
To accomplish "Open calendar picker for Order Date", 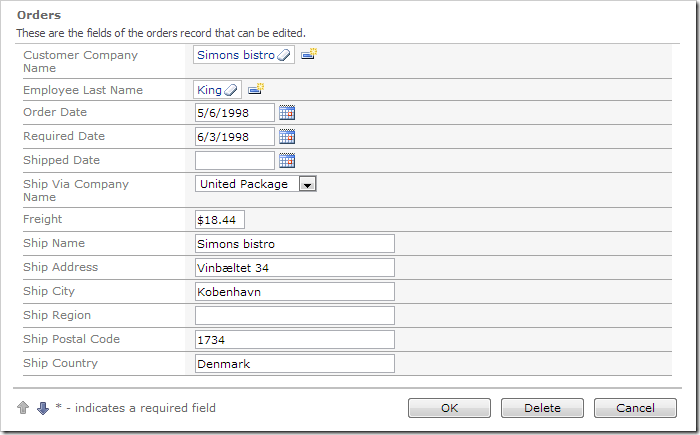I will (x=287, y=113).
